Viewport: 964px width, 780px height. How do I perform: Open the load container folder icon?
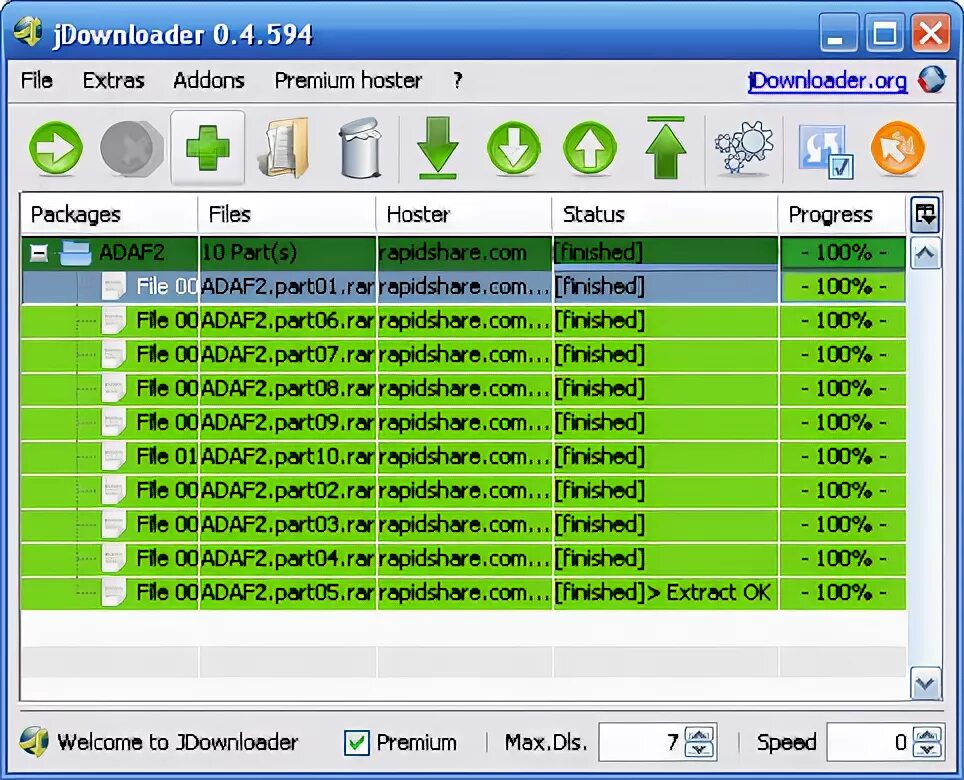point(284,148)
